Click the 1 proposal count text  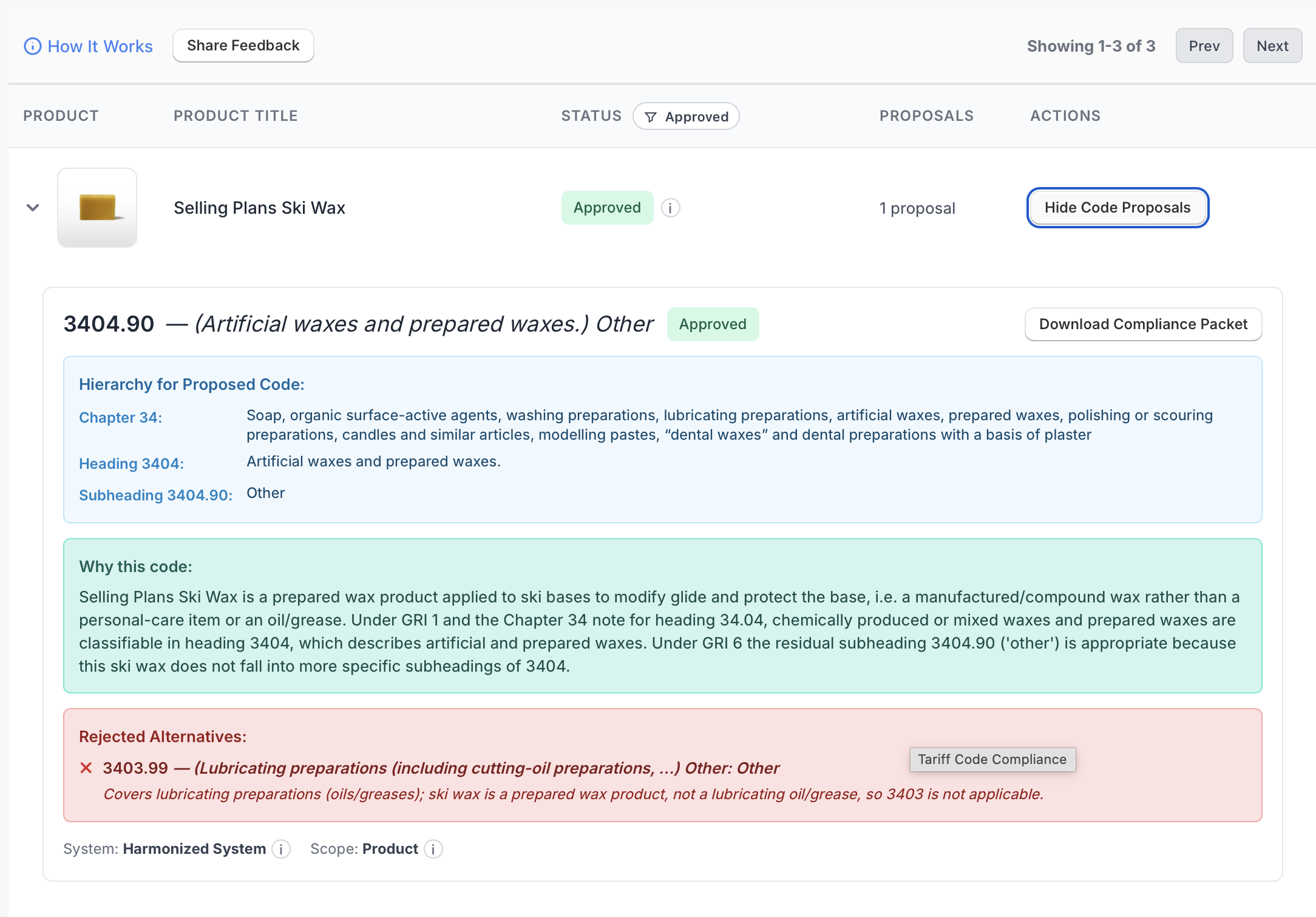(x=918, y=208)
